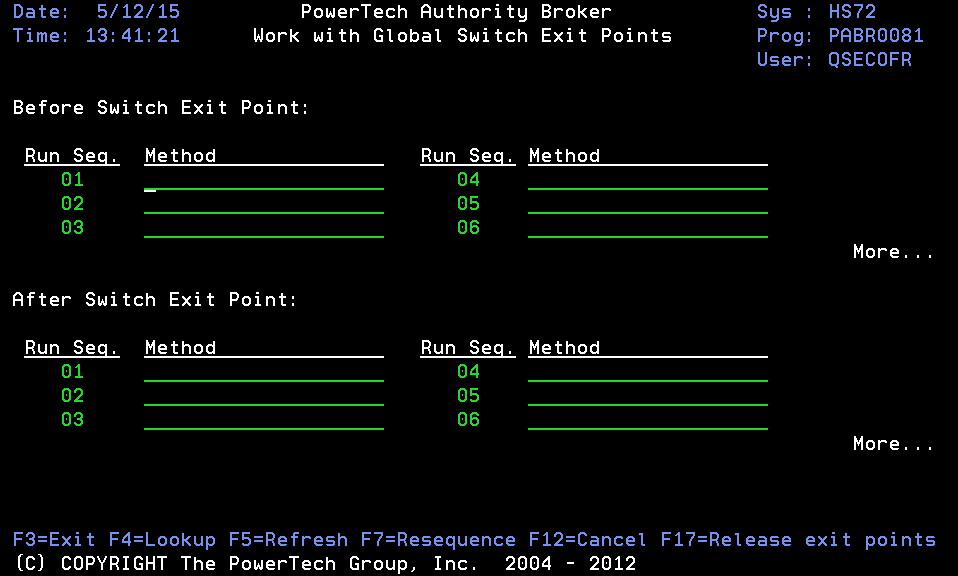The width and height of the screenshot is (958, 576).
Task: Click the After Switch sequence 04 Method field
Action: click(x=648, y=371)
